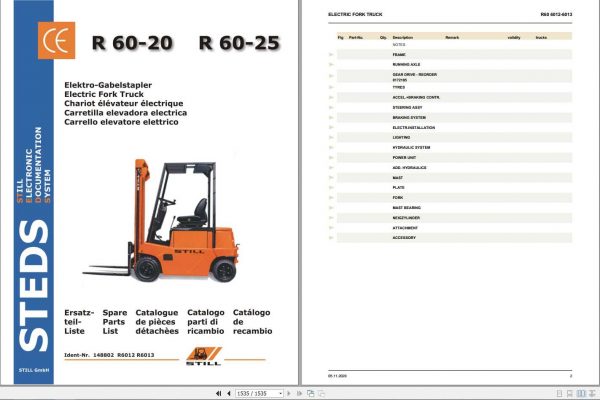The height and width of the screenshot is (400, 600).
Task: Open the MAST section entry
Action: click(398, 178)
